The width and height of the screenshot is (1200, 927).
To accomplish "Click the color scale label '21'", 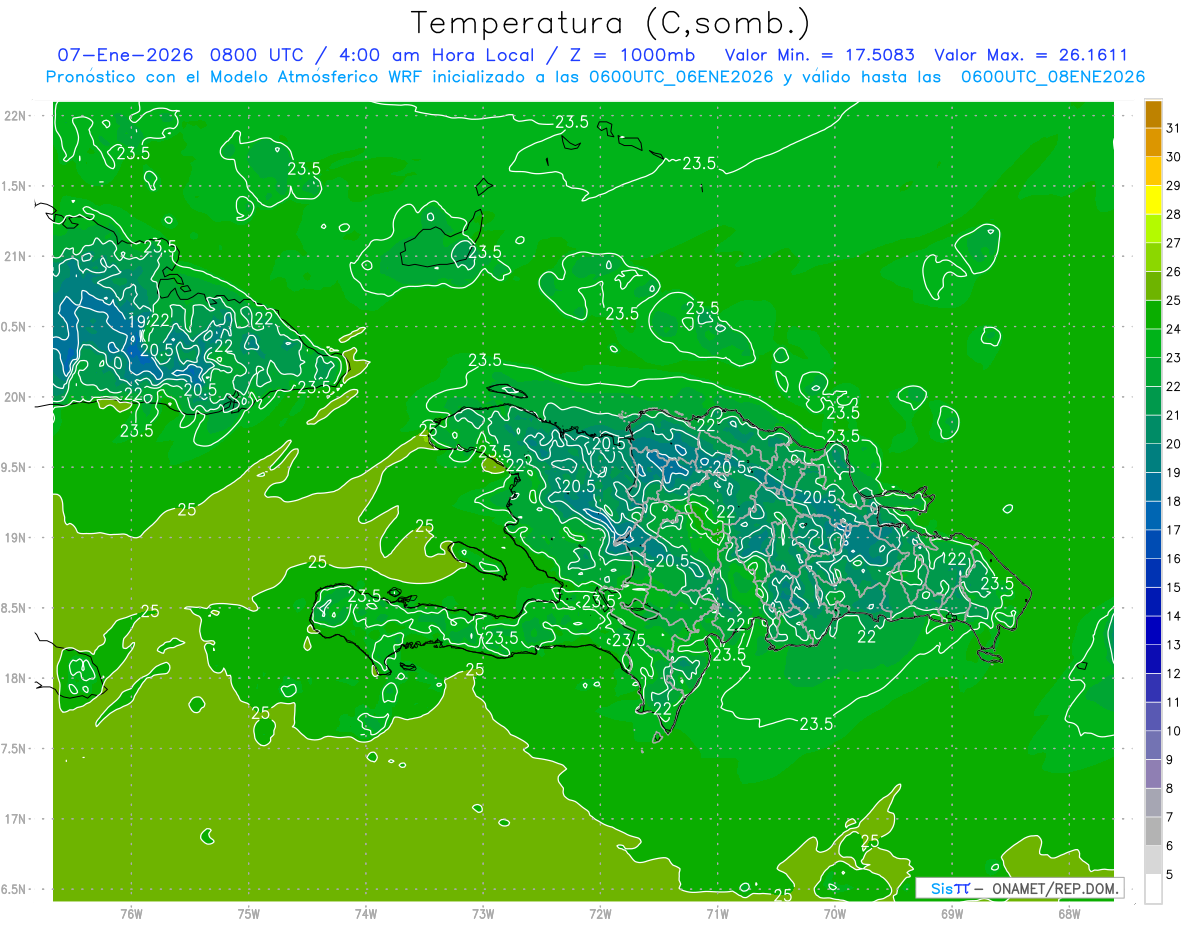I will tap(1174, 416).
